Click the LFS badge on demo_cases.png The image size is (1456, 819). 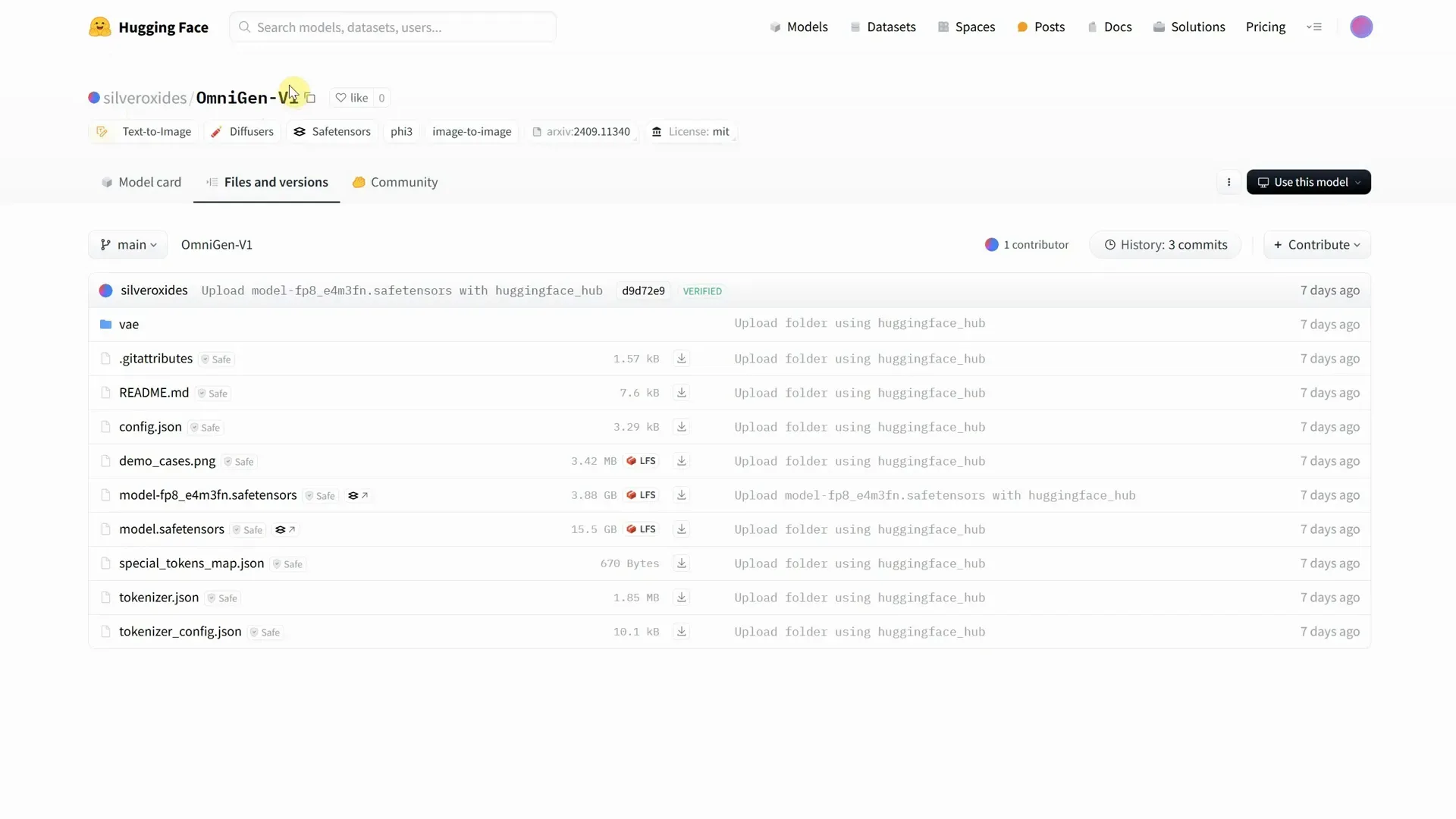(641, 460)
